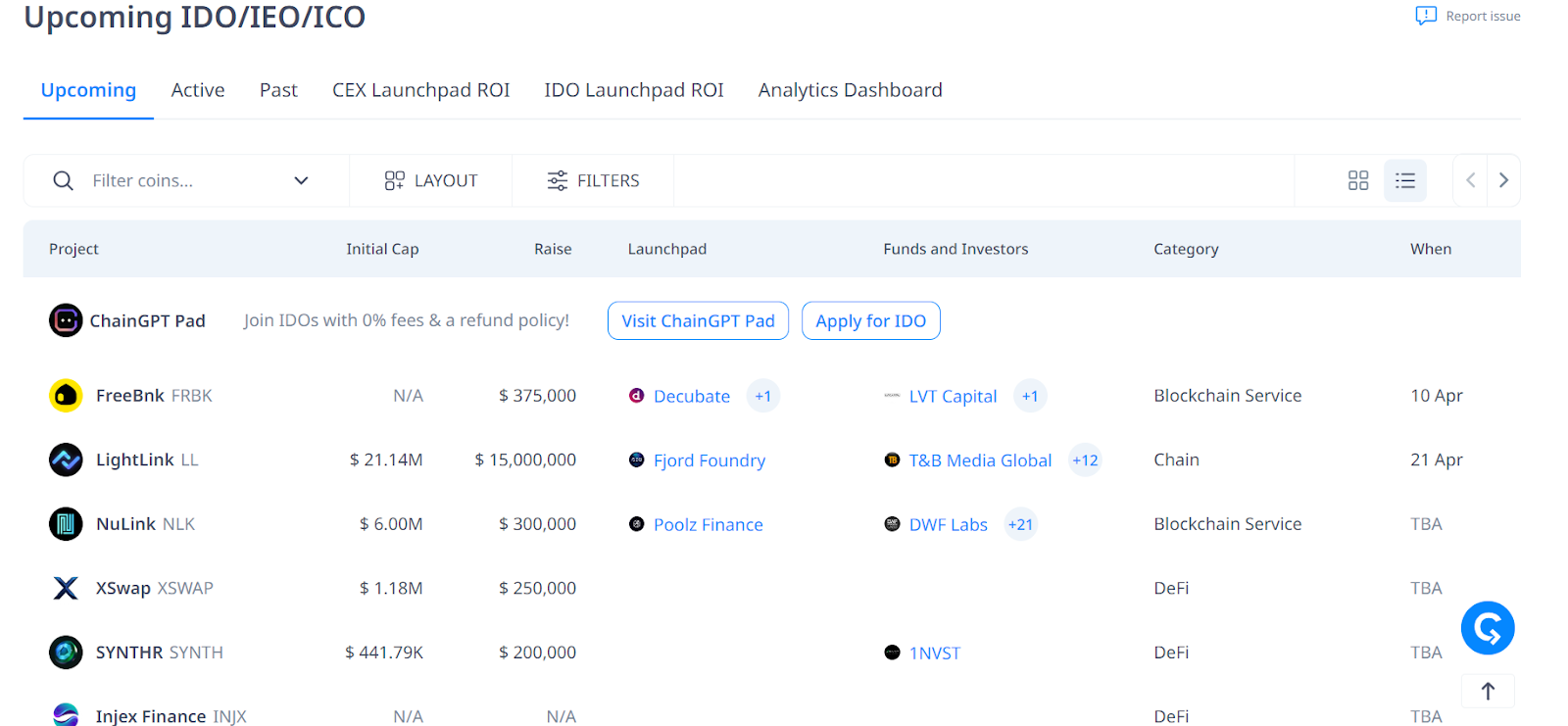
Task: Click the Category column header
Action: click(x=1186, y=249)
